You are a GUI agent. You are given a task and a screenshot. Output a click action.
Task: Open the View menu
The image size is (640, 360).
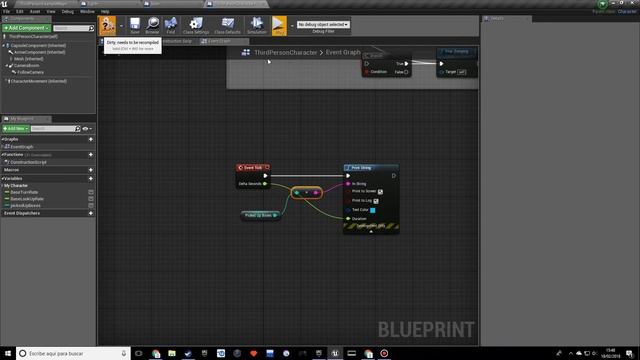click(x=51, y=11)
